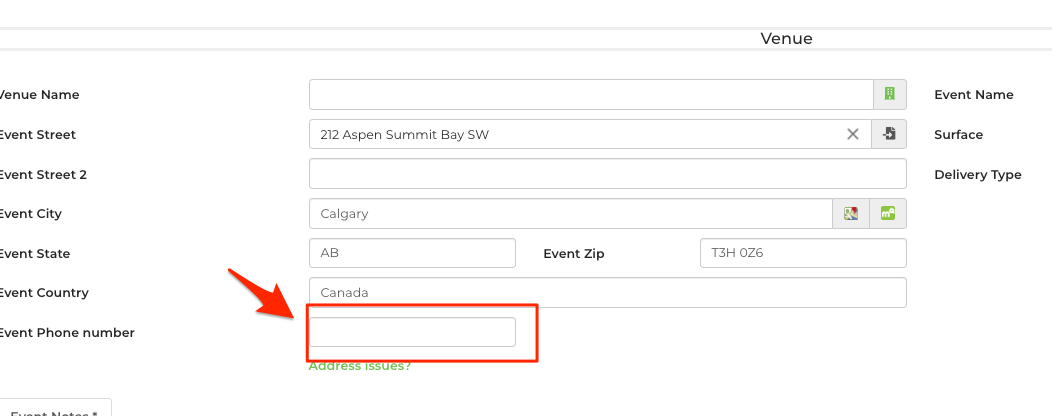The image size is (1052, 416).
Task: Click the Event Street field showing 212 Aspen
Action: [x=575, y=134]
